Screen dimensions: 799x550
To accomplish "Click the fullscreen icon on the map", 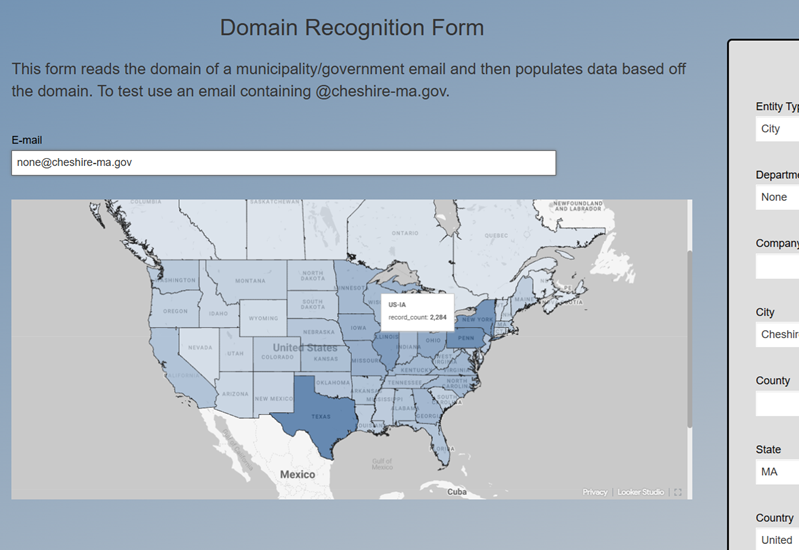I will [678, 492].
